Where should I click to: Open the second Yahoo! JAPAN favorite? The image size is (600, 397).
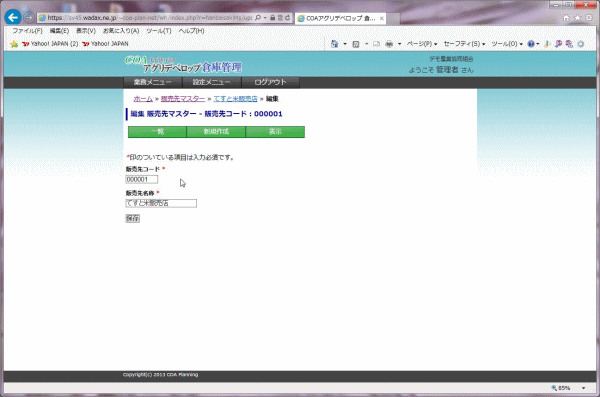coord(106,44)
